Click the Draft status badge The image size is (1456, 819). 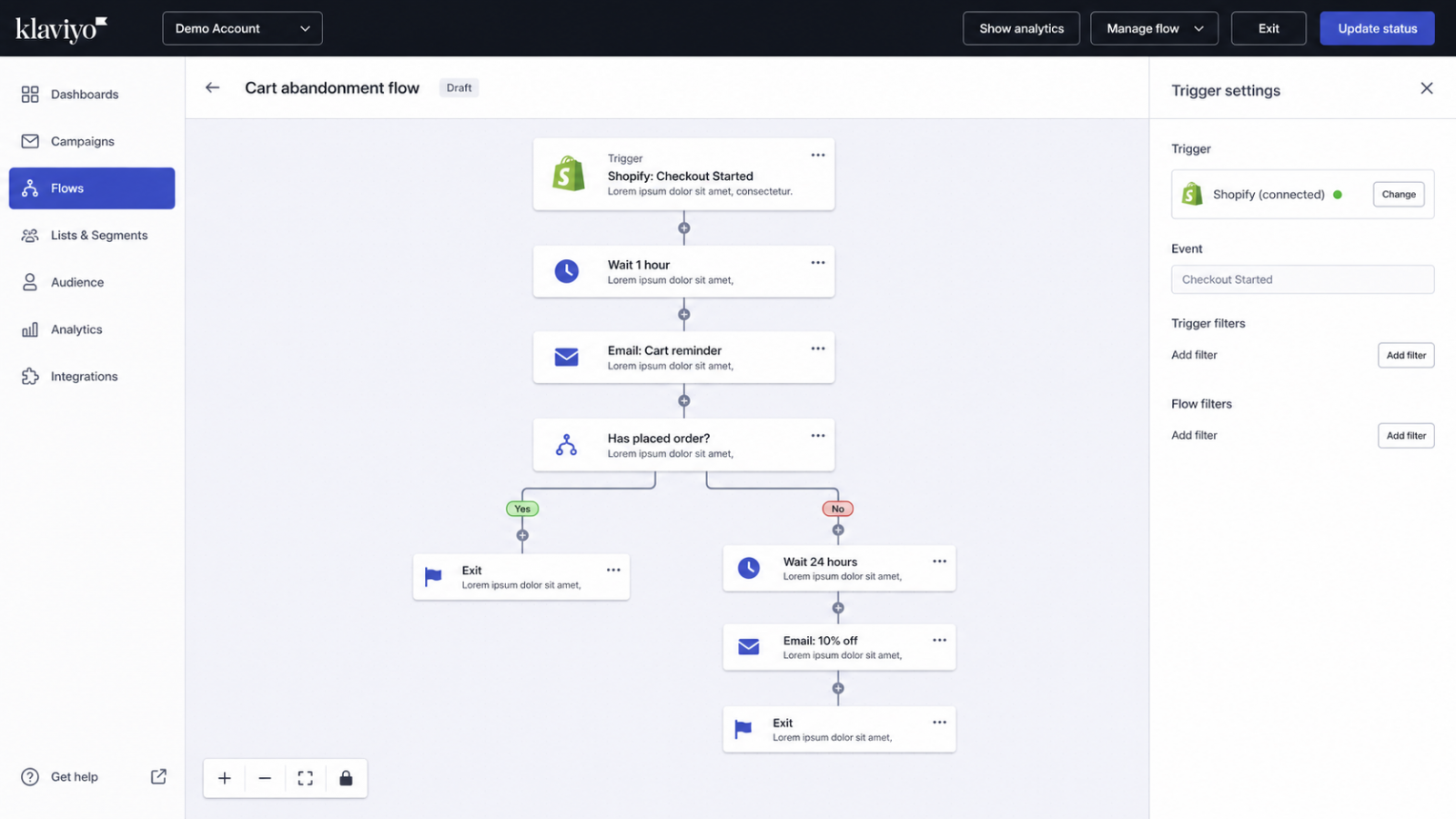coord(459,87)
